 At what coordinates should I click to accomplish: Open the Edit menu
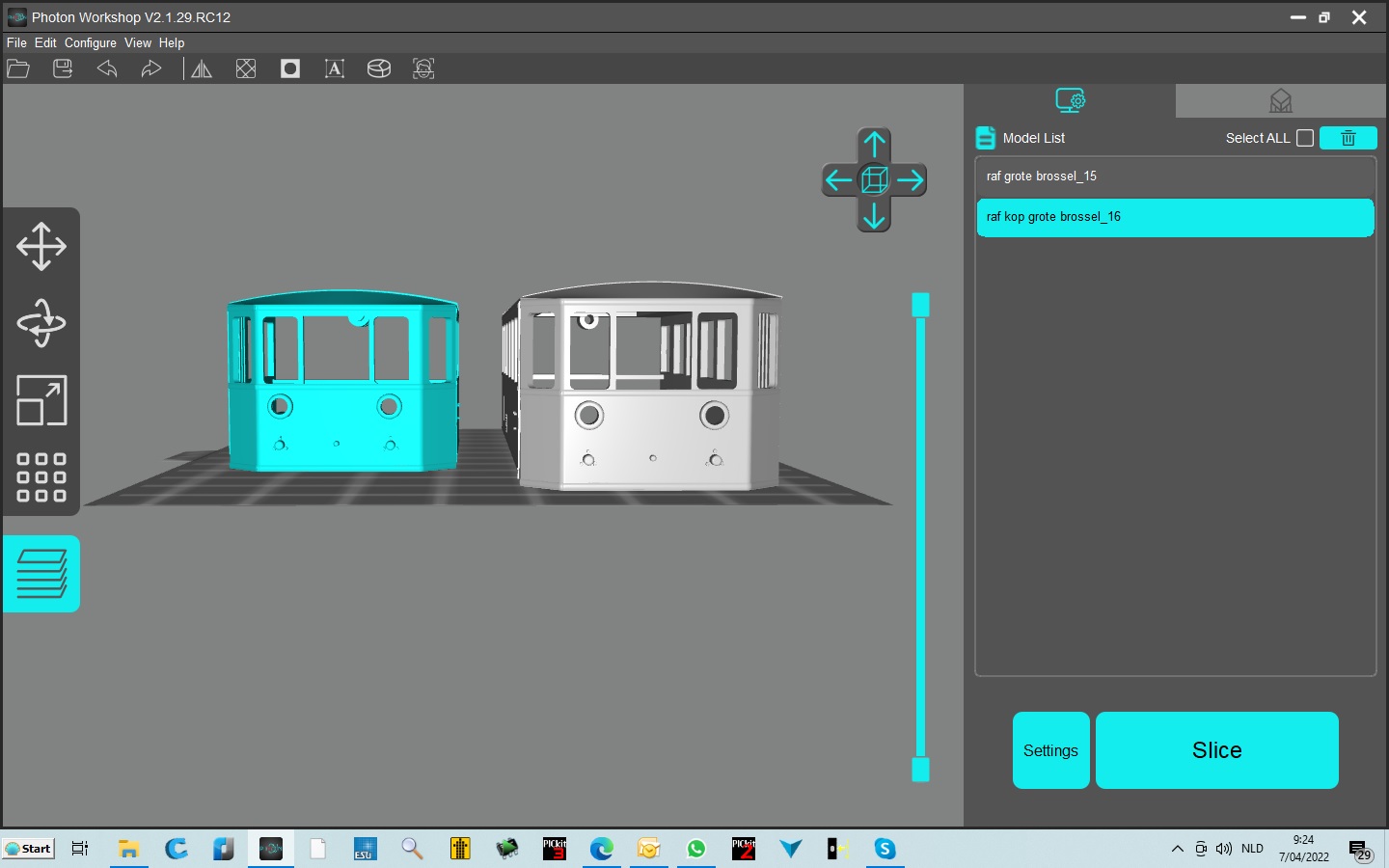(45, 42)
